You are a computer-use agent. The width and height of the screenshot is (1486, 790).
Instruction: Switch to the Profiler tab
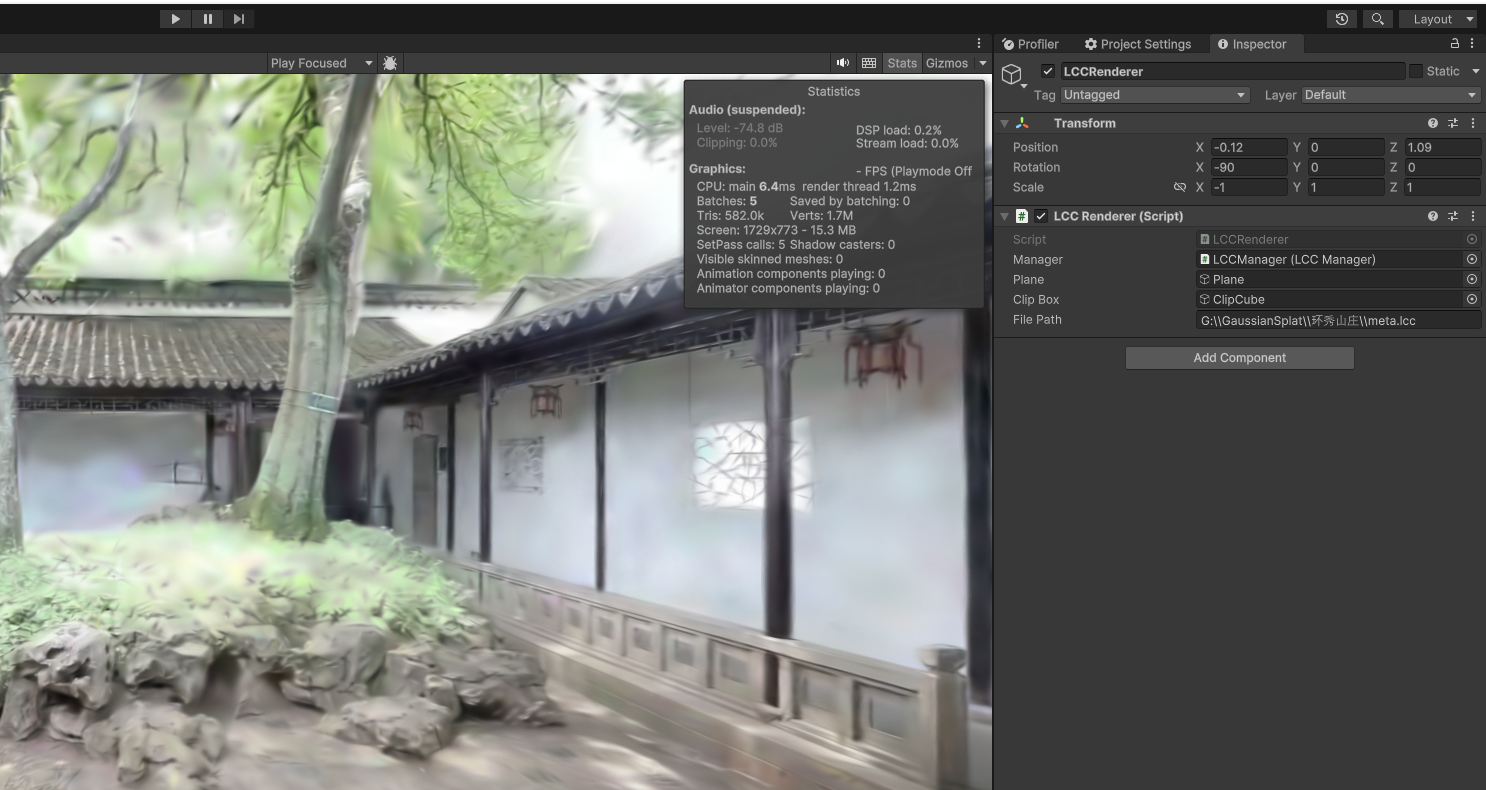pos(1031,44)
